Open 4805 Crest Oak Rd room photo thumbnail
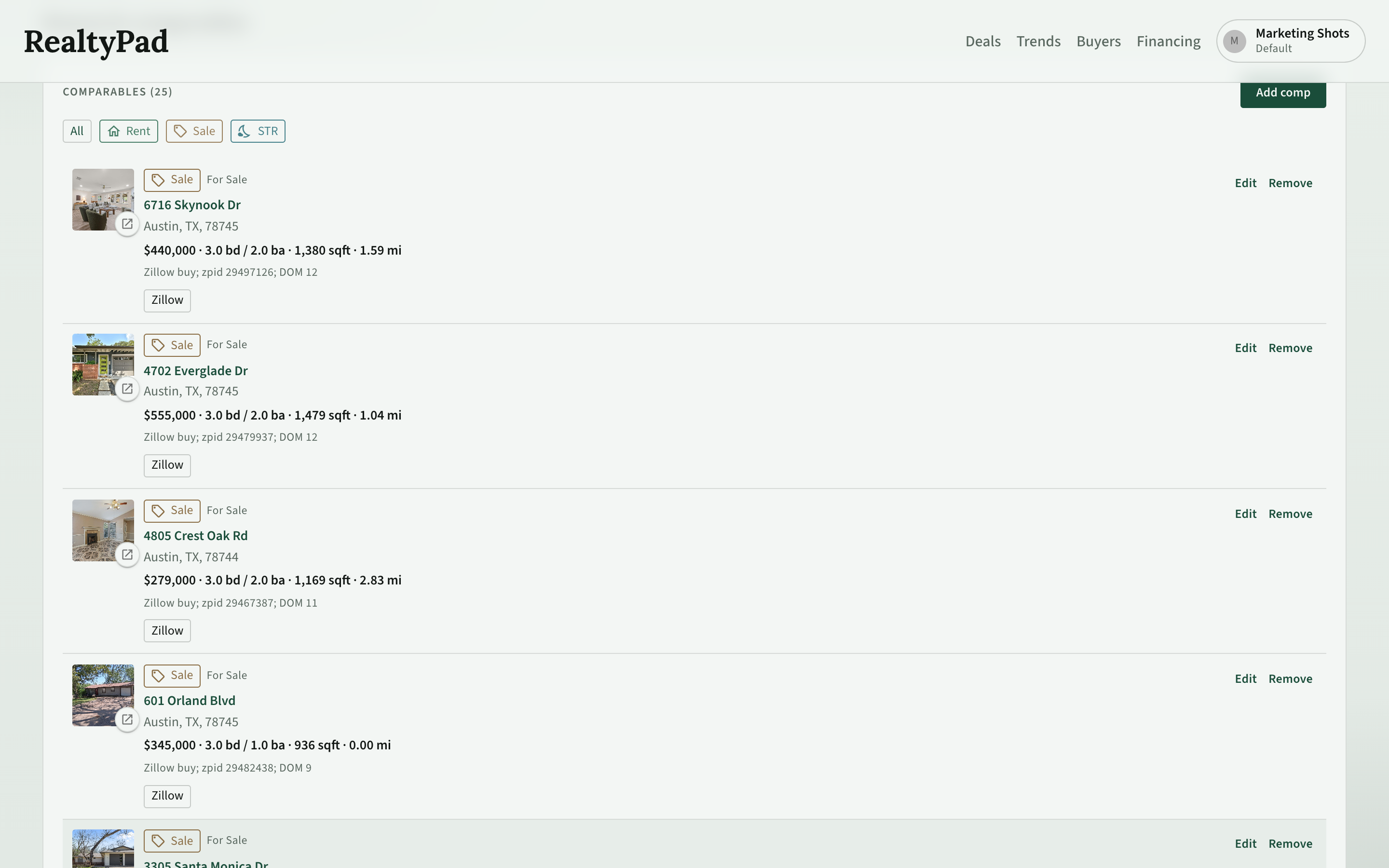 pyautogui.click(x=103, y=530)
